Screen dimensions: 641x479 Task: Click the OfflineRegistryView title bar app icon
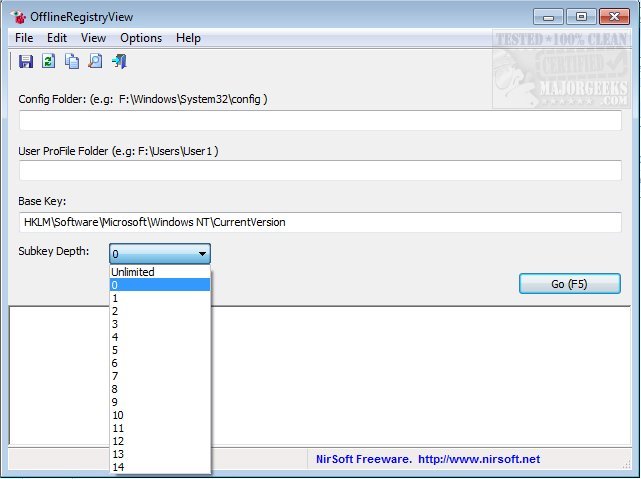pos(18,17)
